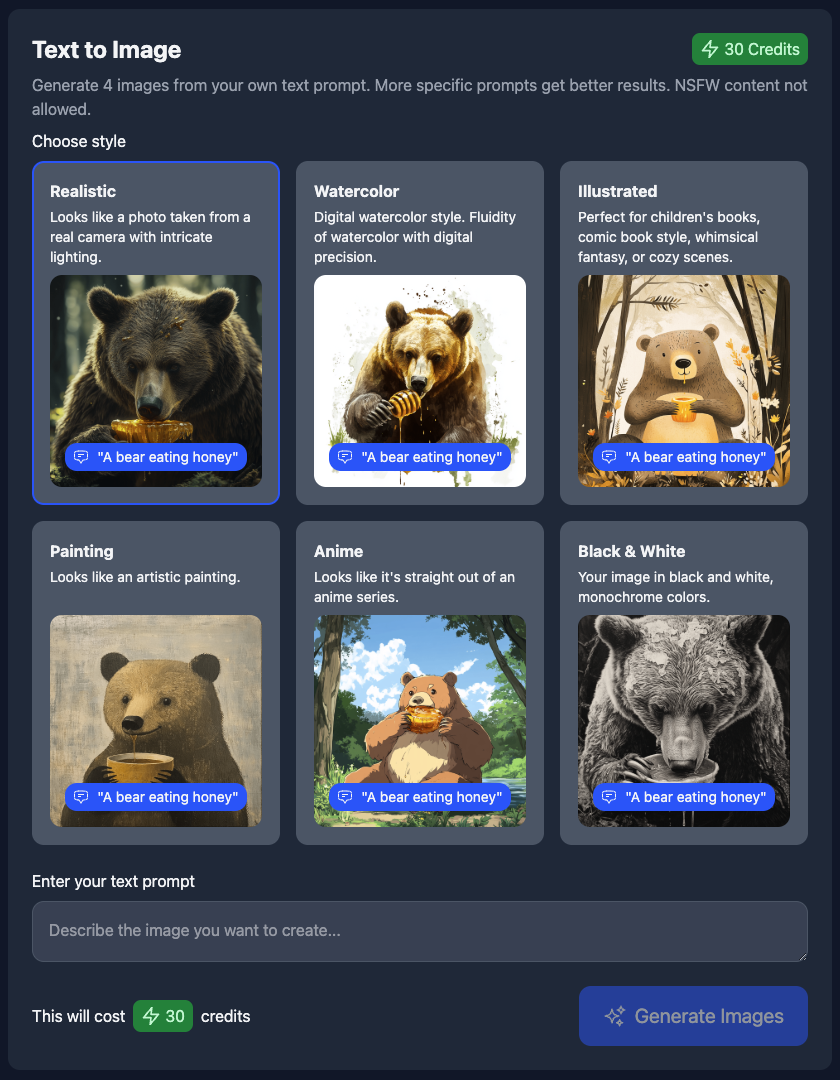Image resolution: width=840 pixels, height=1080 pixels.
Task: Click the anime bear example image
Action: (420, 720)
